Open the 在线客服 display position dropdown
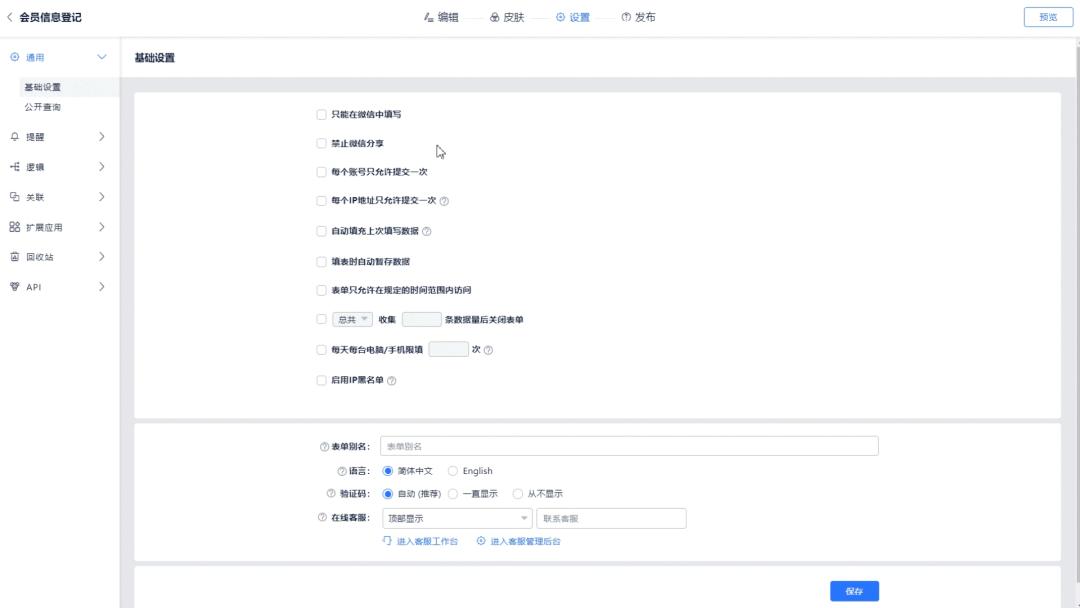The height and width of the screenshot is (608, 1080). coord(455,518)
